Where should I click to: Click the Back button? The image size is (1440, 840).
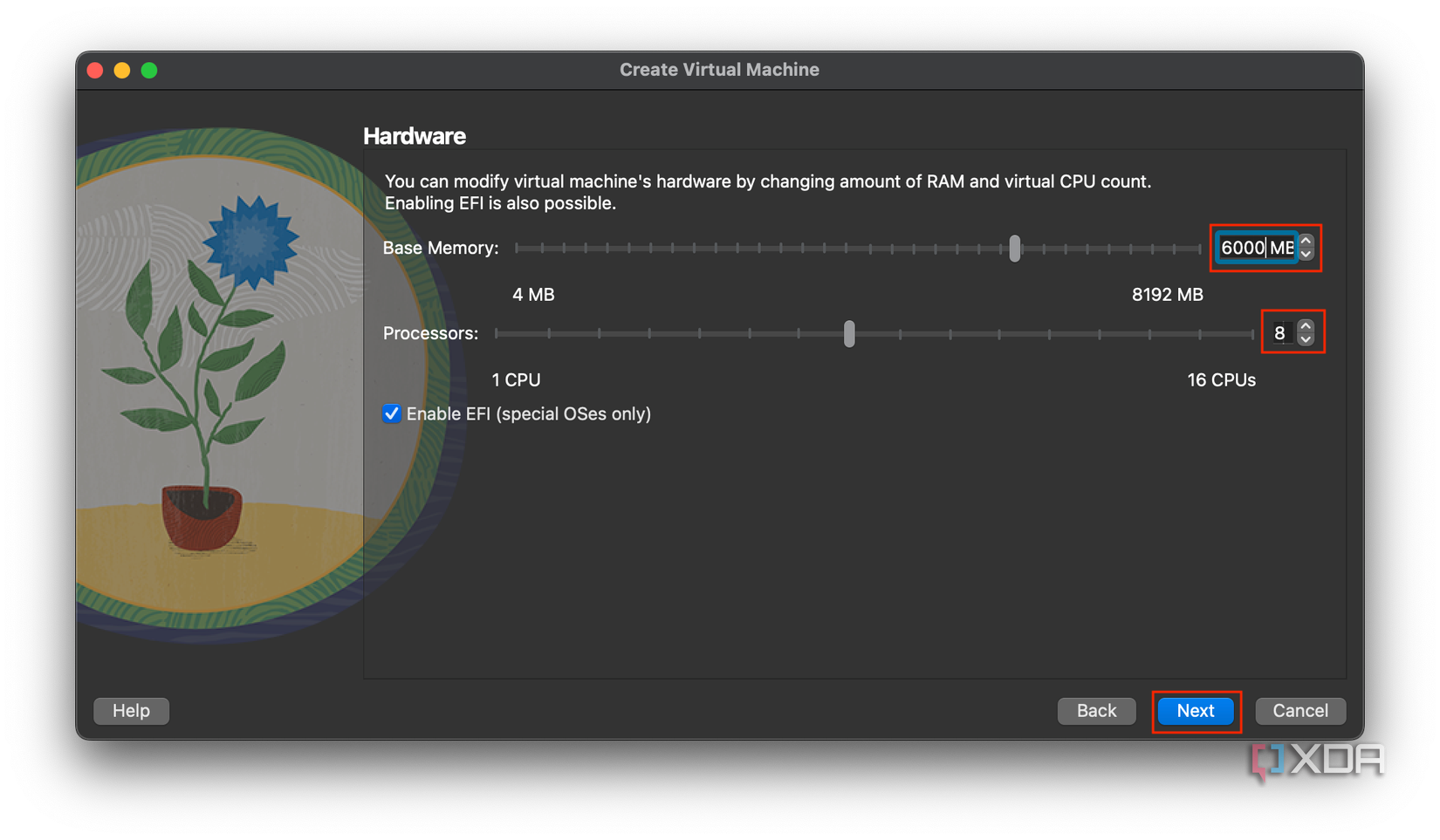tap(1096, 711)
